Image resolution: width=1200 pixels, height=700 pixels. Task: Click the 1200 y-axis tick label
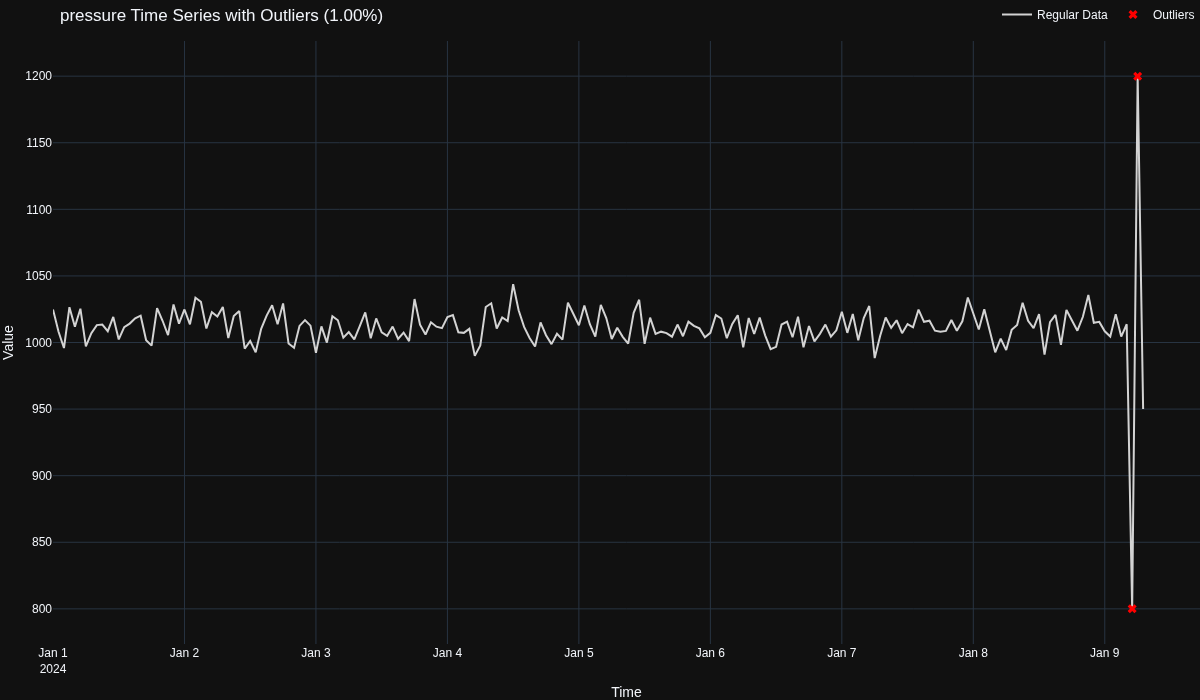39,76
